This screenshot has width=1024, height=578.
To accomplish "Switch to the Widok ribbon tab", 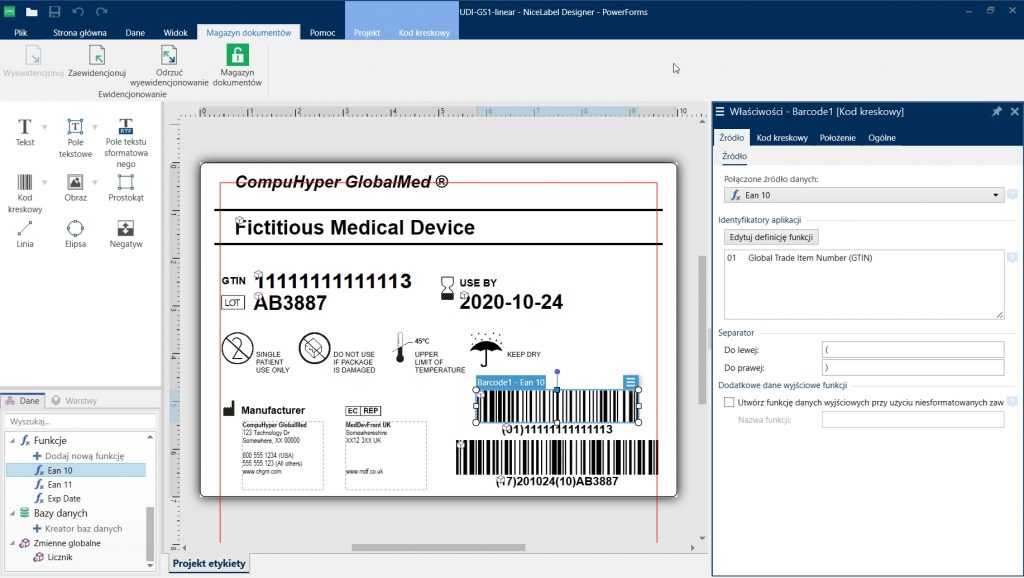I will (x=175, y=33).
